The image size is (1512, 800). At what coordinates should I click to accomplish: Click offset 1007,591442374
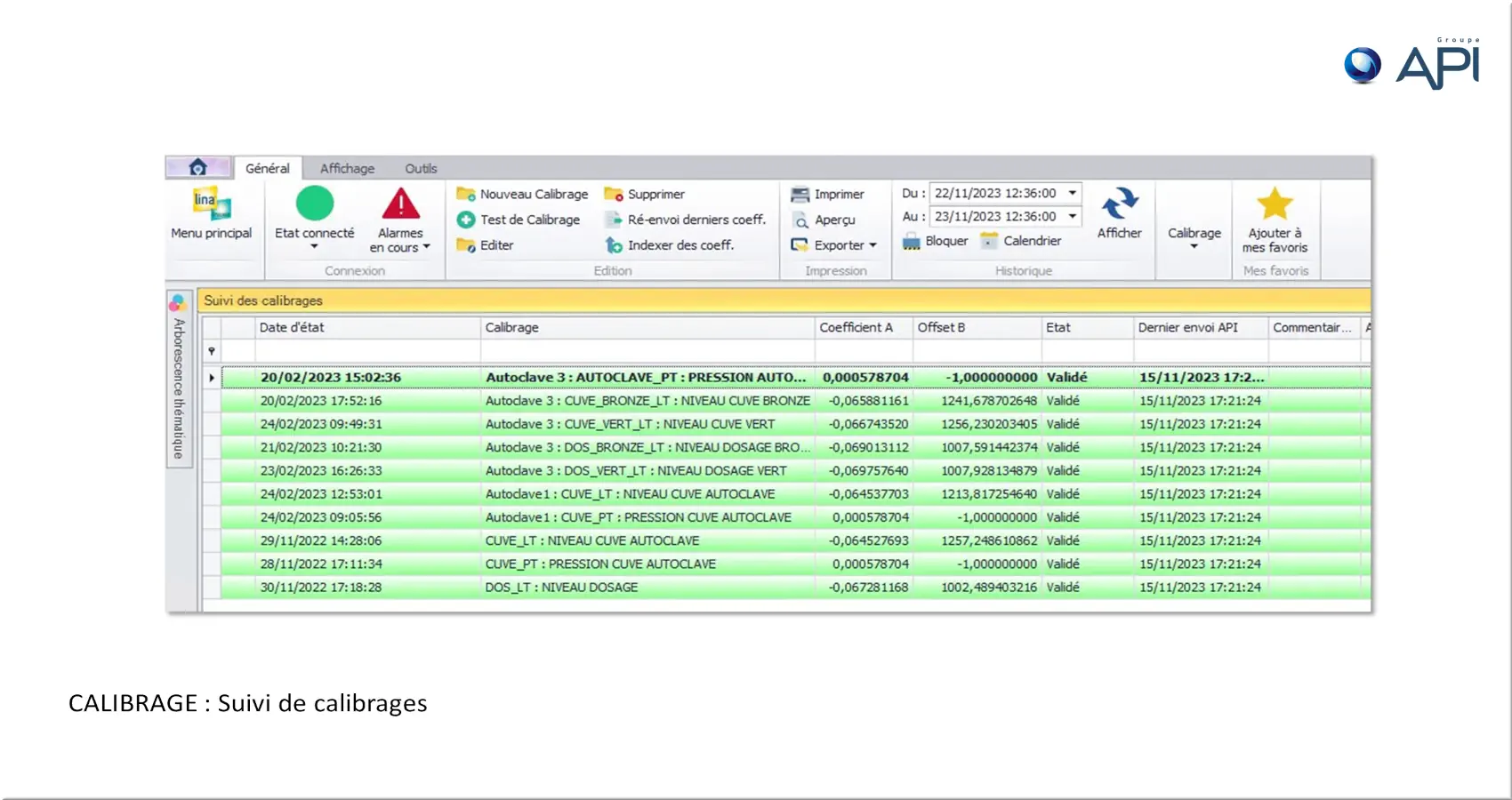(989, 447)
